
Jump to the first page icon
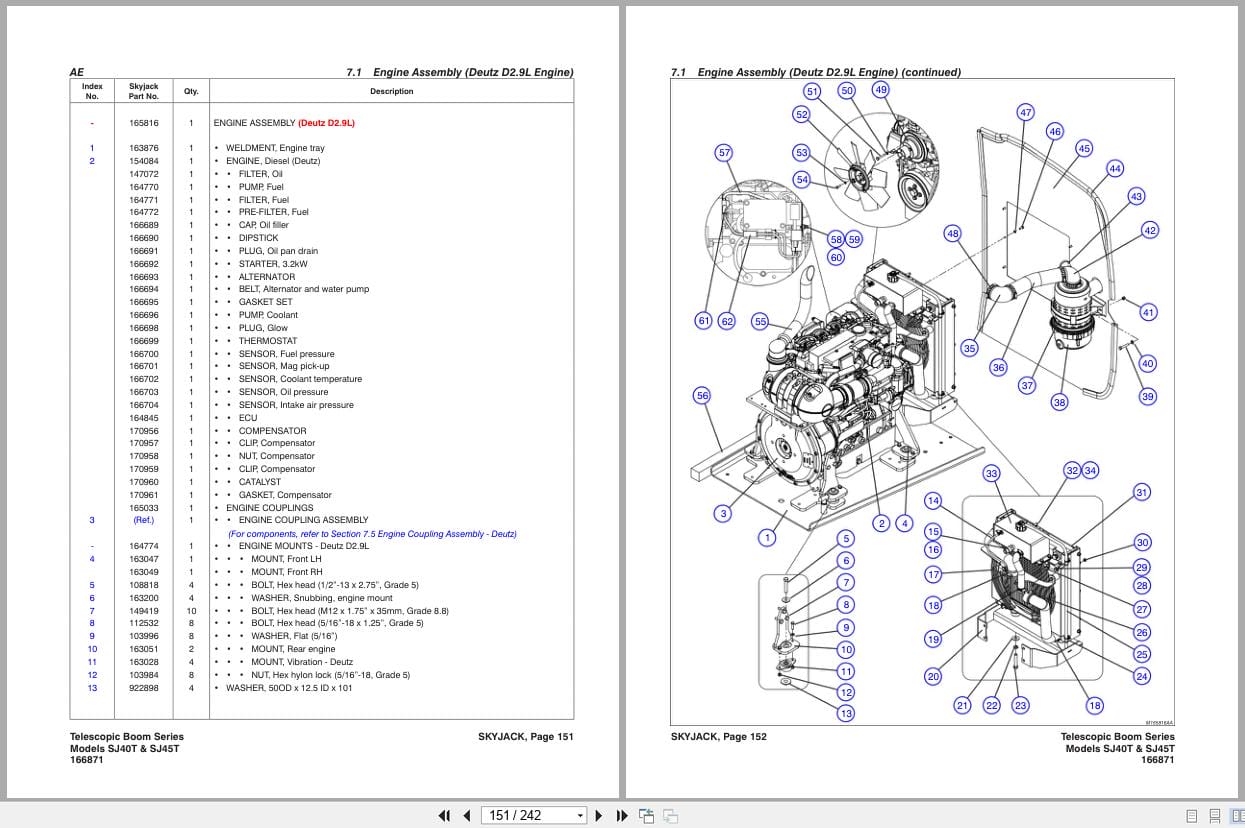[445, 815]
